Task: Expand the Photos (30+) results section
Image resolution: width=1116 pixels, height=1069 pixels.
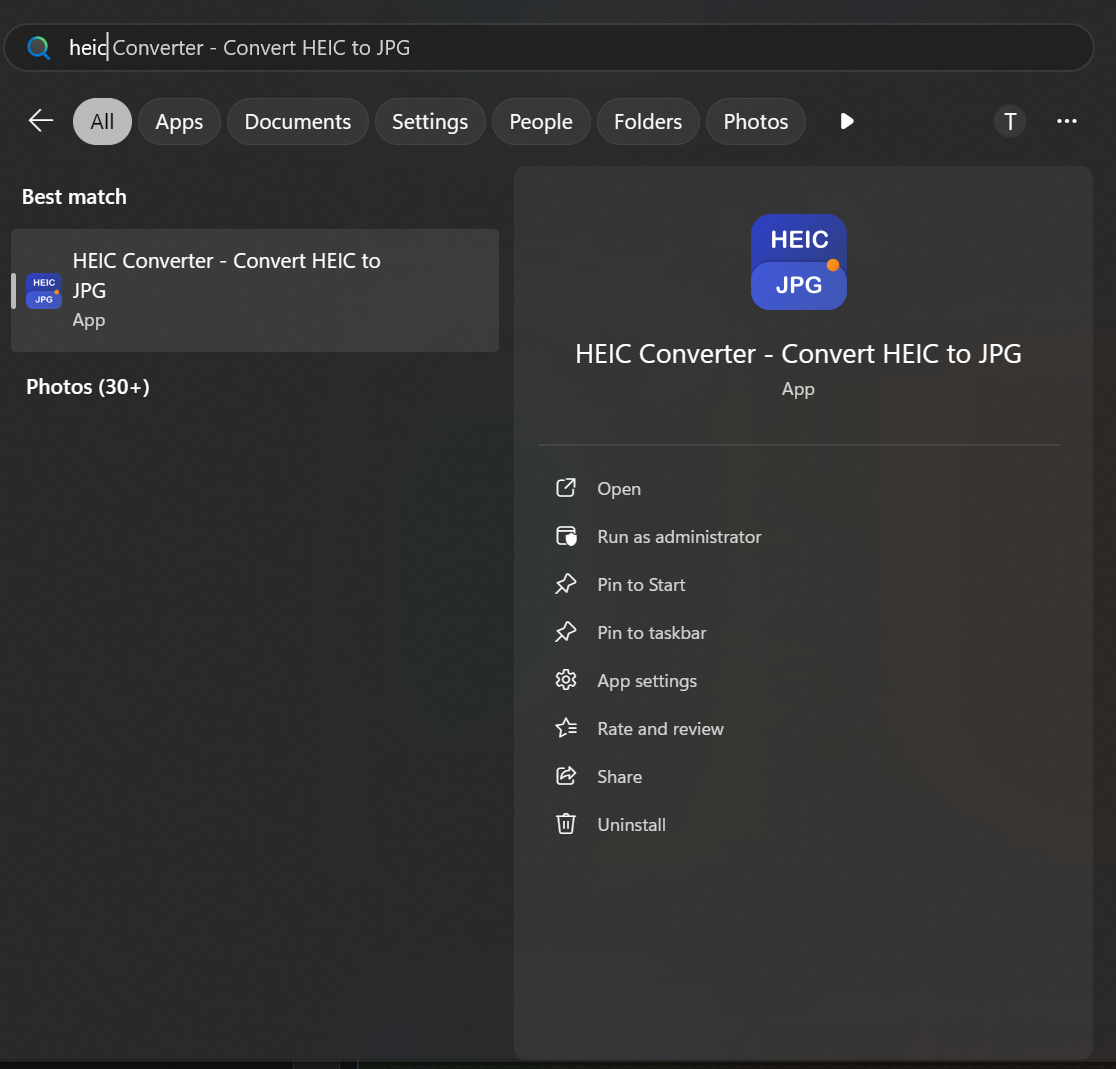Action: 88,387
